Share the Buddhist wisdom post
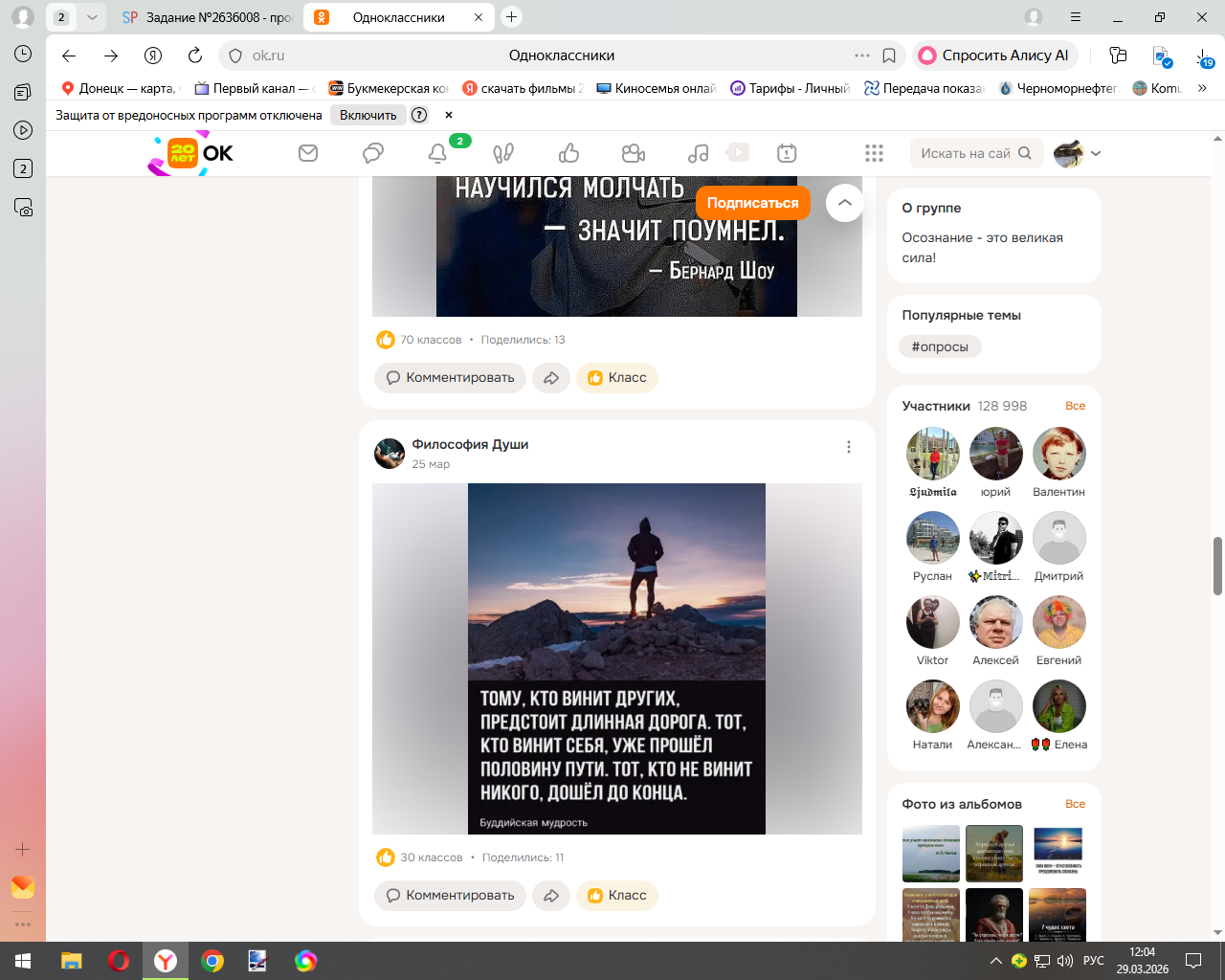 click(551, 896)
